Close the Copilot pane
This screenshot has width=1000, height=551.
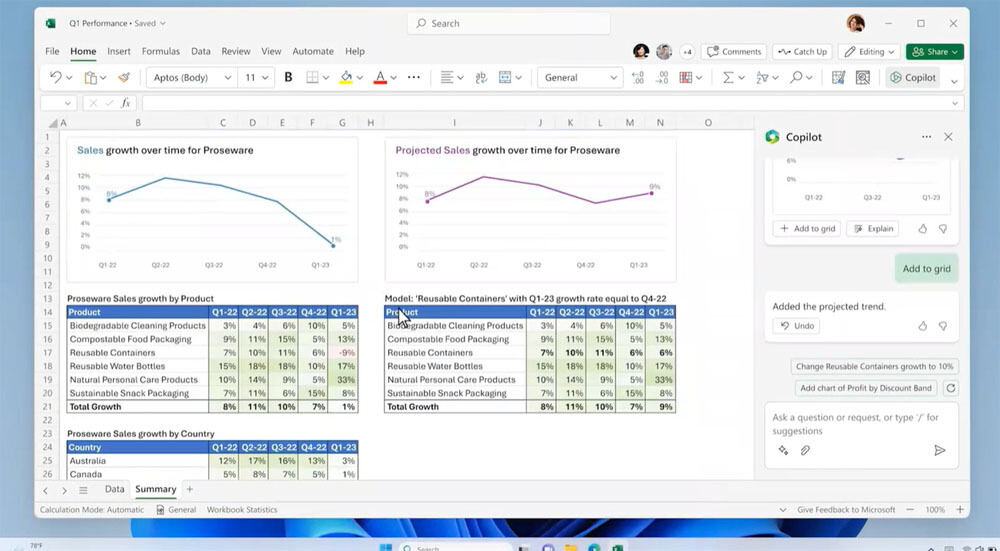tap(948, 136)
